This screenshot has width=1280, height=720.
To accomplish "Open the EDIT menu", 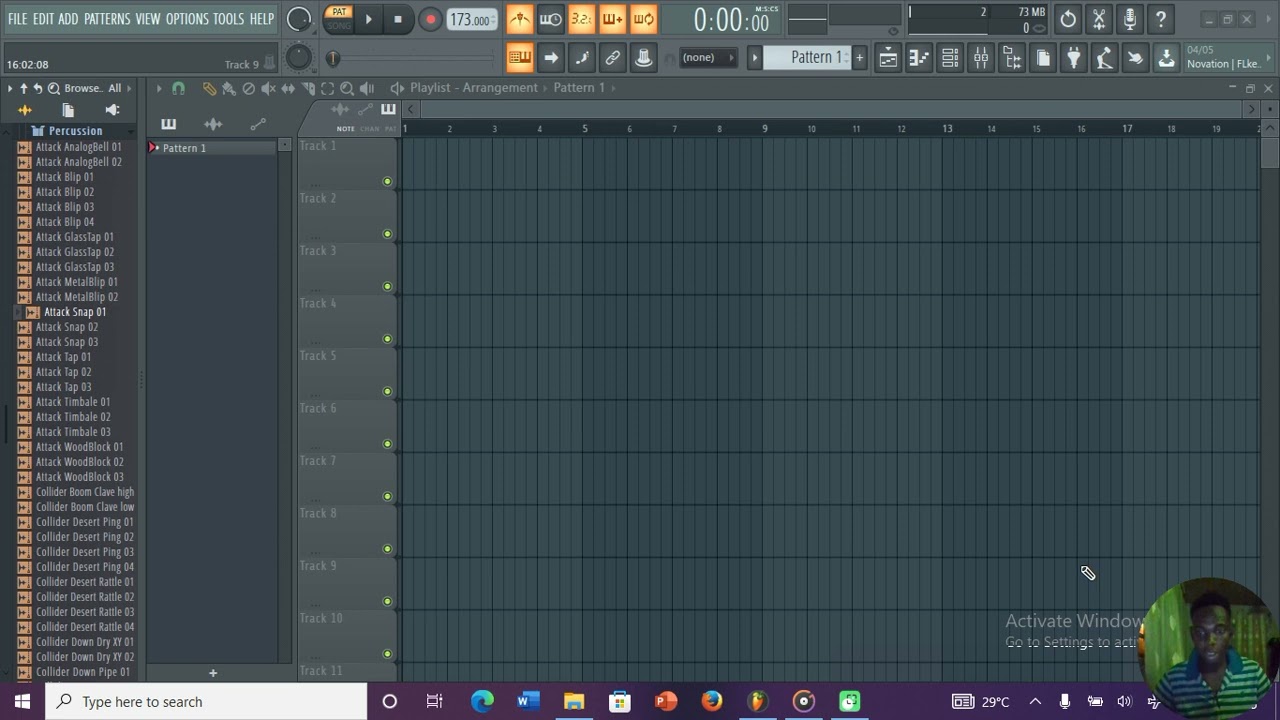I will tap(43, 19).
